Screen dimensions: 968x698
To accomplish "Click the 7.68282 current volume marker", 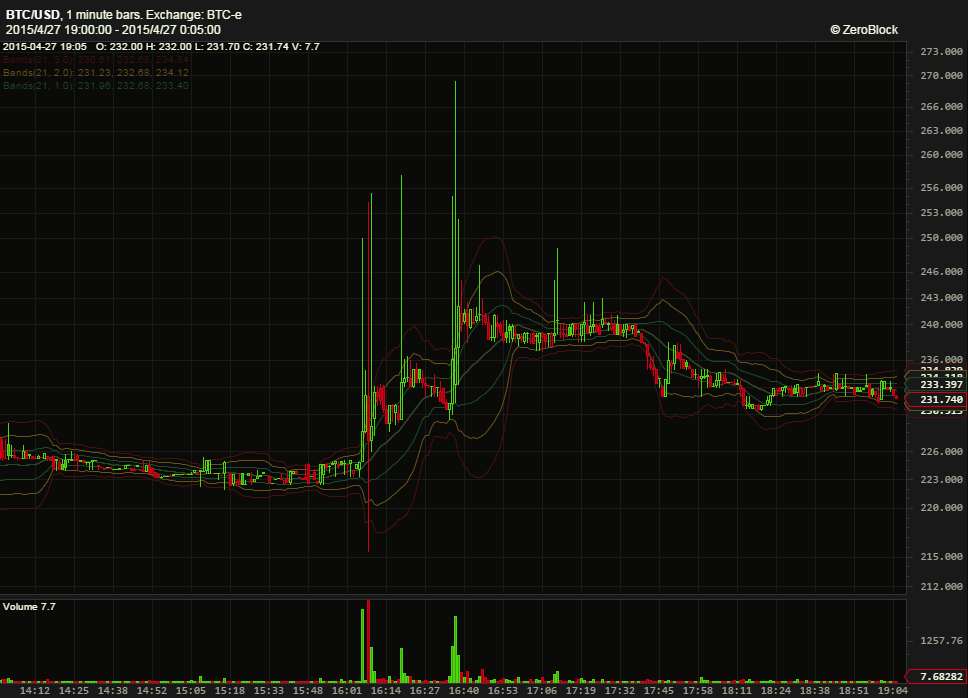I will [x=936, y=676].
